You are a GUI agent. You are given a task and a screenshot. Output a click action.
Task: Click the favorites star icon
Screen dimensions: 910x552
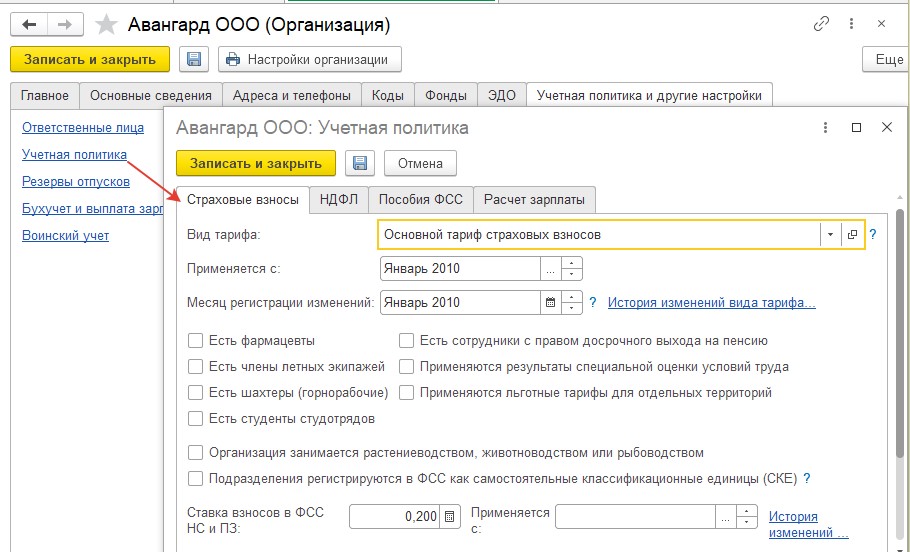(x=106, y=25)
